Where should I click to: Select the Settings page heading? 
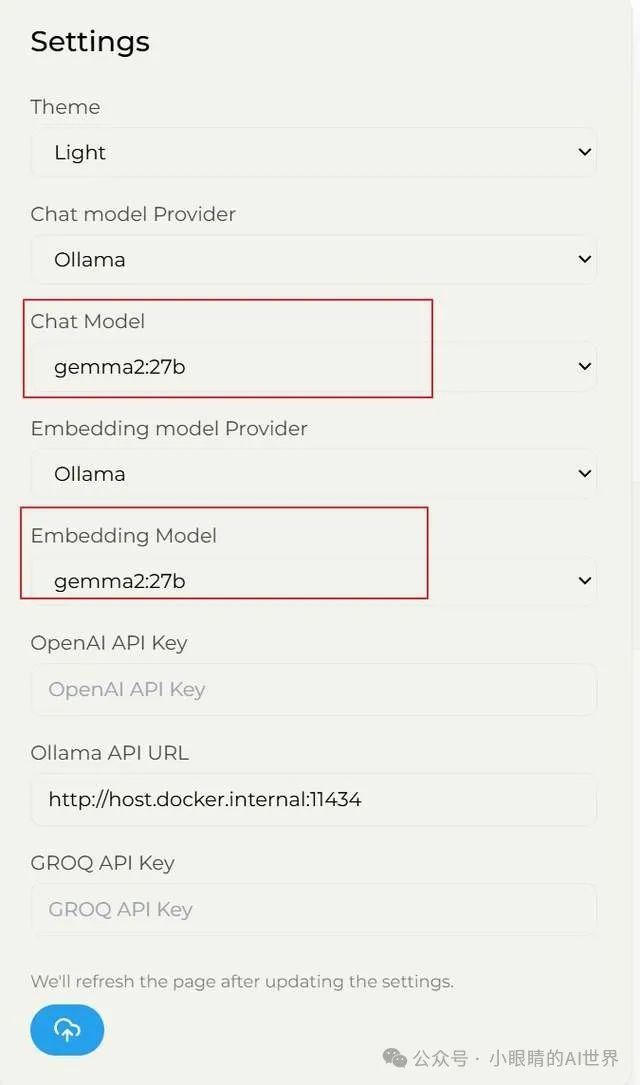pyautogui.click(x=90, y=41)
